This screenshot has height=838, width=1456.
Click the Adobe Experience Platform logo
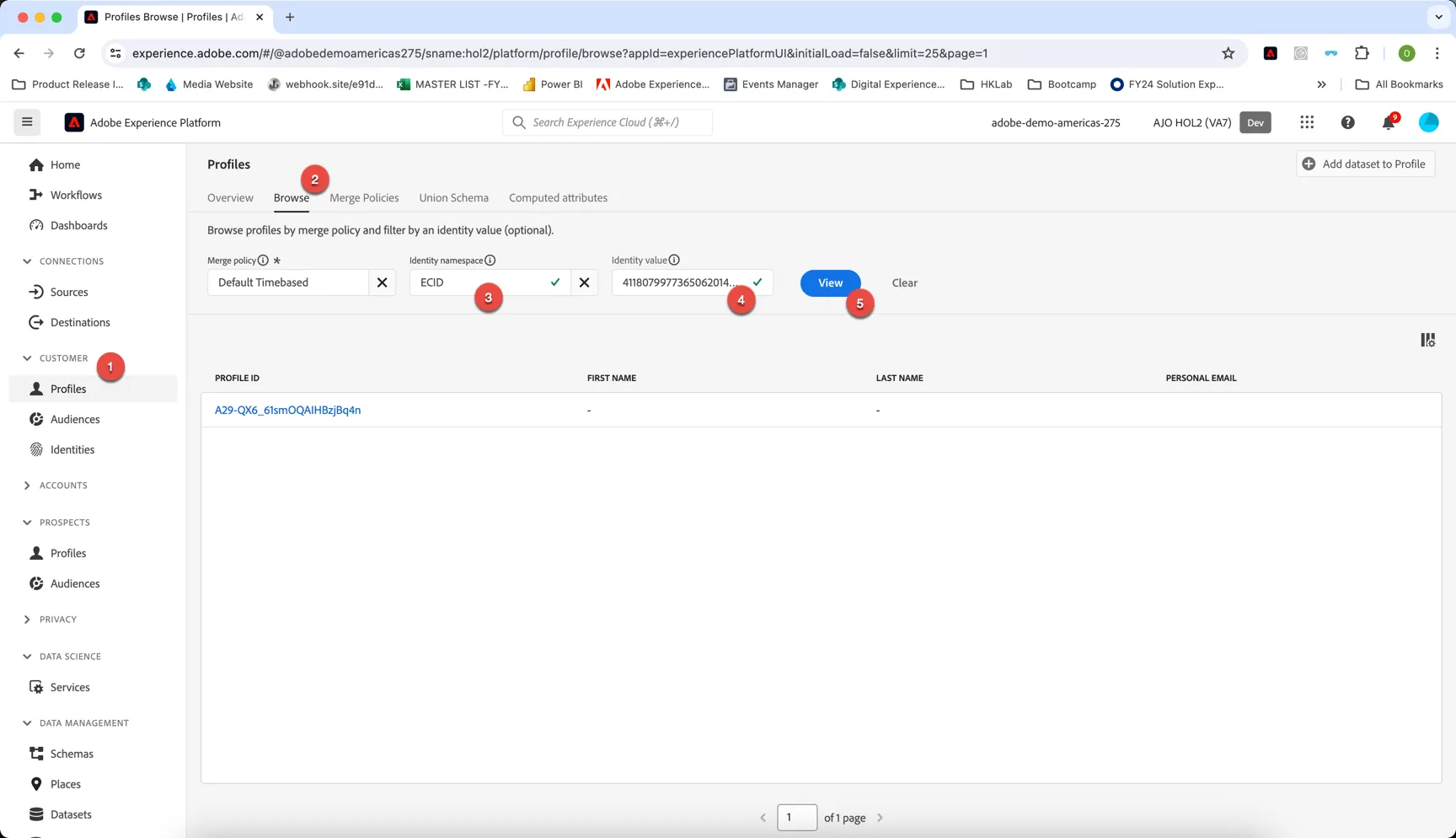point(74,122)
